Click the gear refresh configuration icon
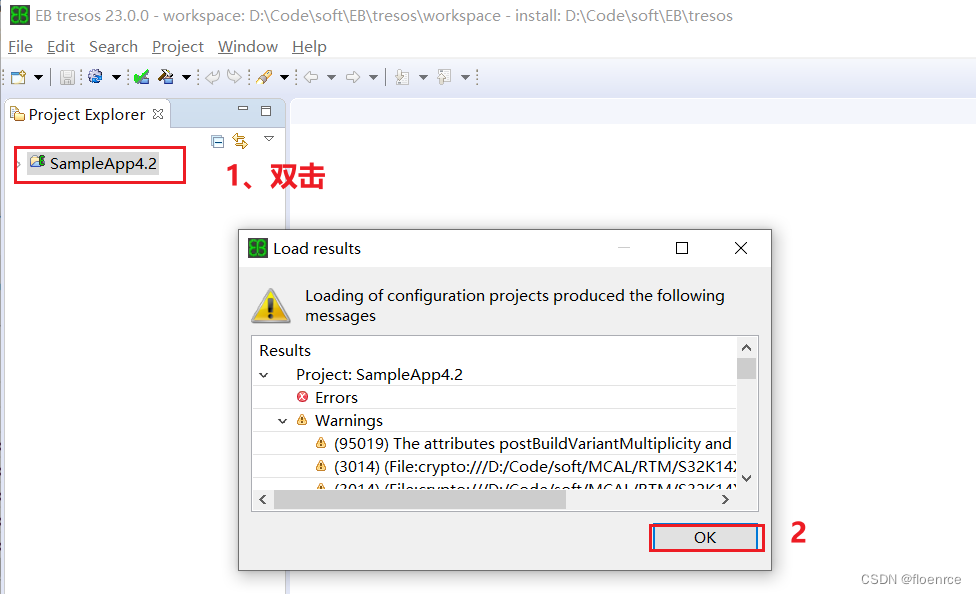This screenshot has width=976, height=594. 95,77
